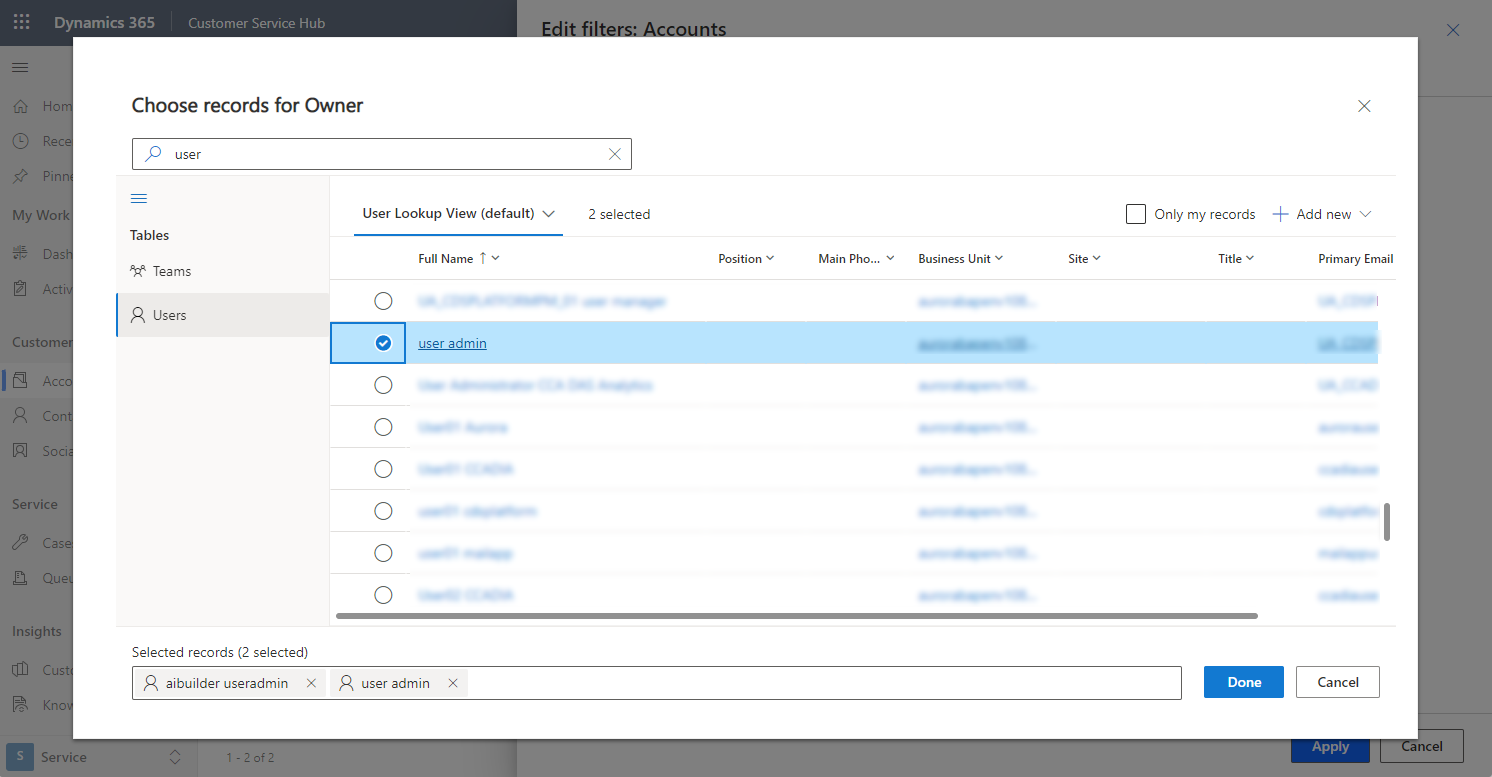Enable the Only my records checkbox
This screenshot has width=1492, height=777.
(1136, 213)
